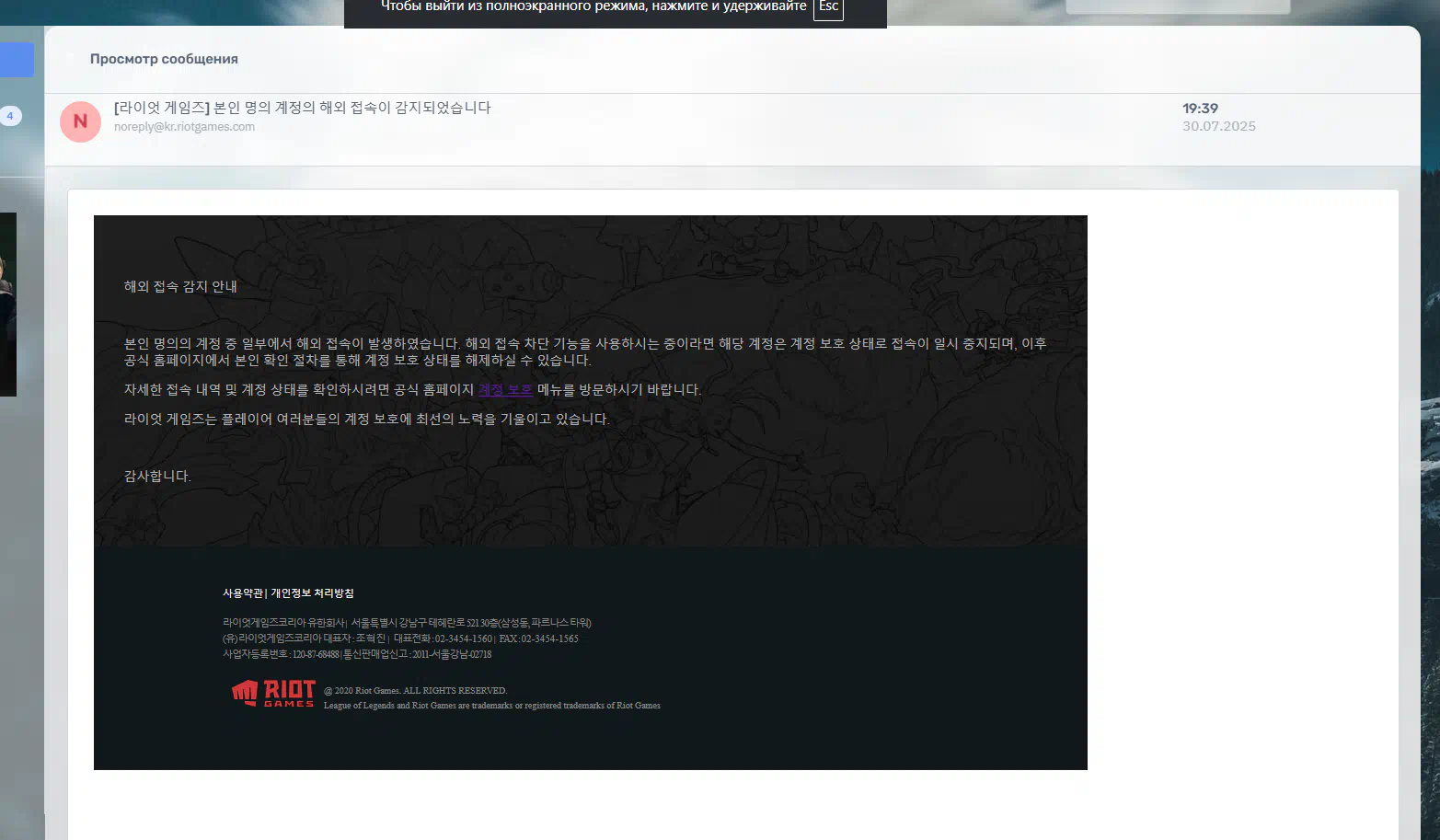The height and width of the screenshot is (840, 1440).
Task: Click the message date 30.07.2025
Action: tap(1219, 126)
